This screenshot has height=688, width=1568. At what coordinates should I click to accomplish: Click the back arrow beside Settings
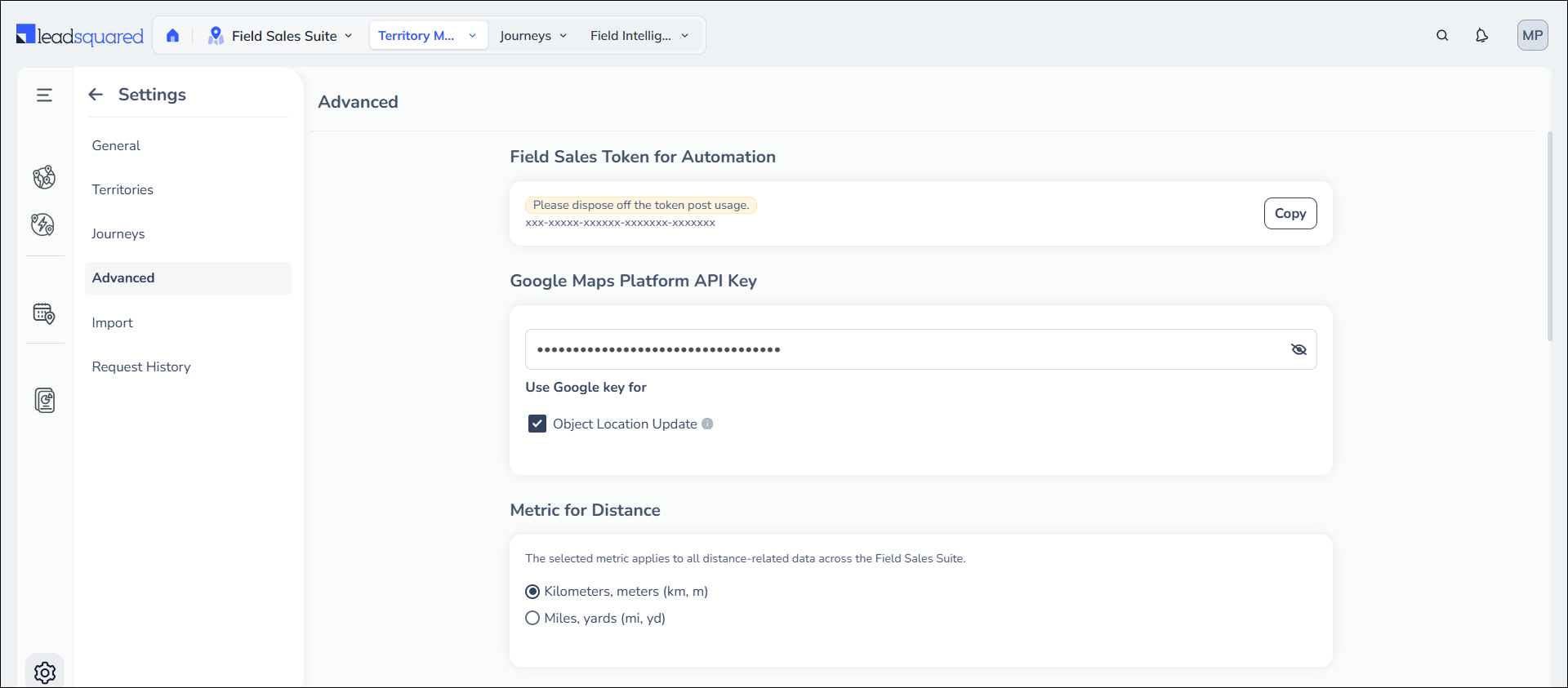96,95
